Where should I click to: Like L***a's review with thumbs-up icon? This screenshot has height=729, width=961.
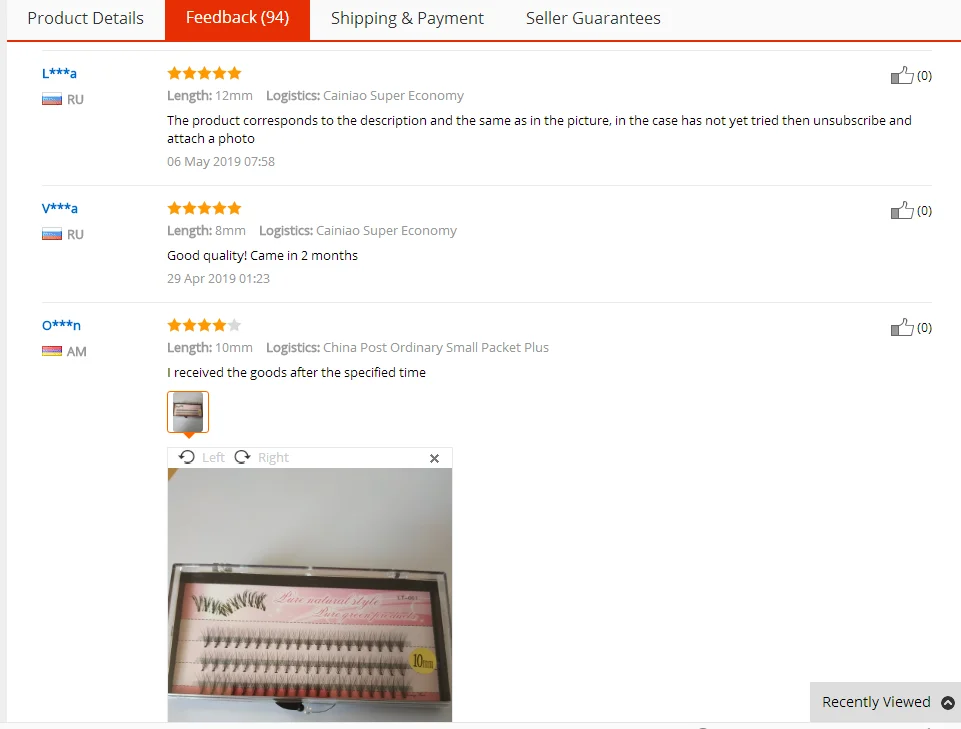coord(902,75)
